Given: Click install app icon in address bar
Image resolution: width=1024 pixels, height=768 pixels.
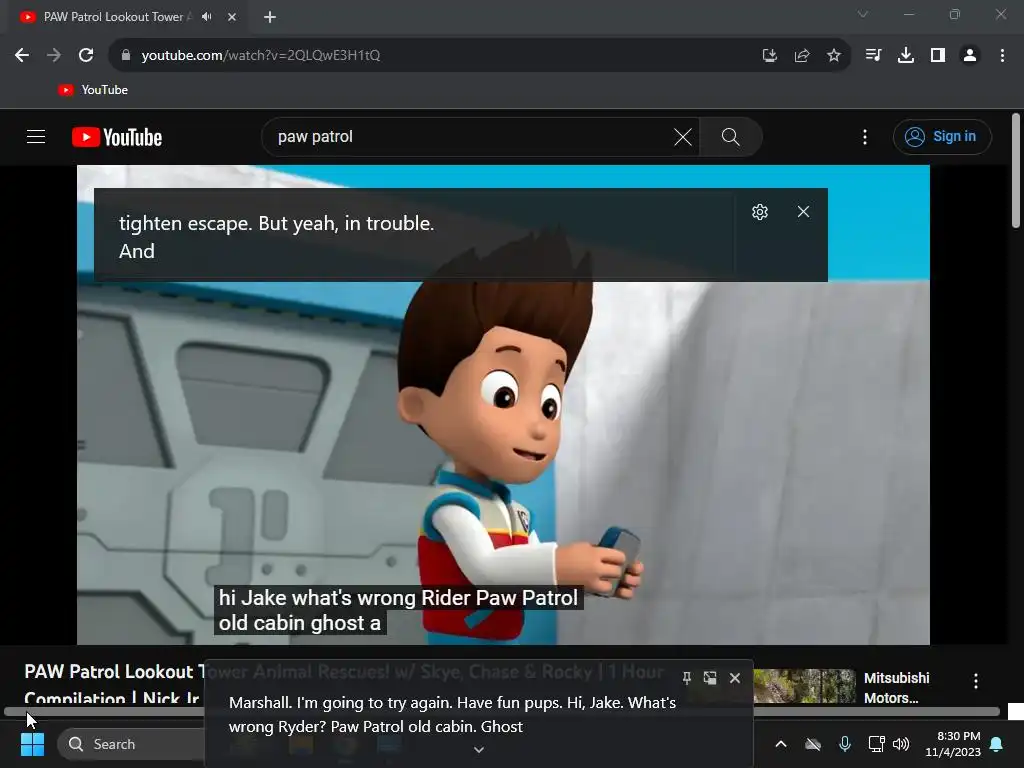Looking at the screenshot, I should (x=770, y=56).
